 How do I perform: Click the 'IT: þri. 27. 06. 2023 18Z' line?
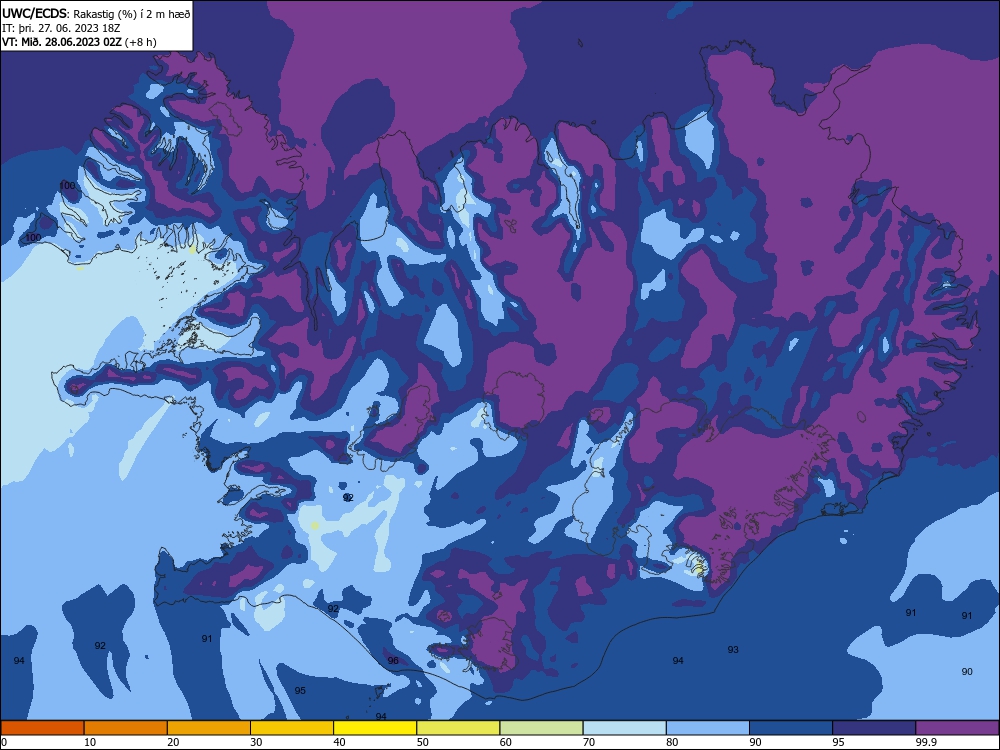[x=62, y=28]
